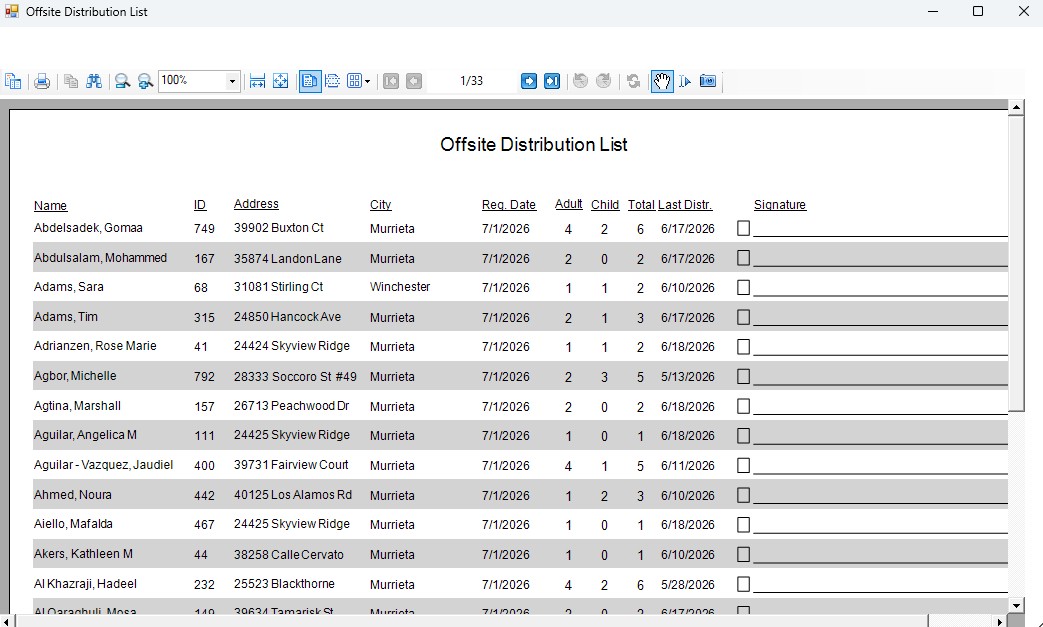
Task: Click the Last Distr. column header
Action: (684, 205)
